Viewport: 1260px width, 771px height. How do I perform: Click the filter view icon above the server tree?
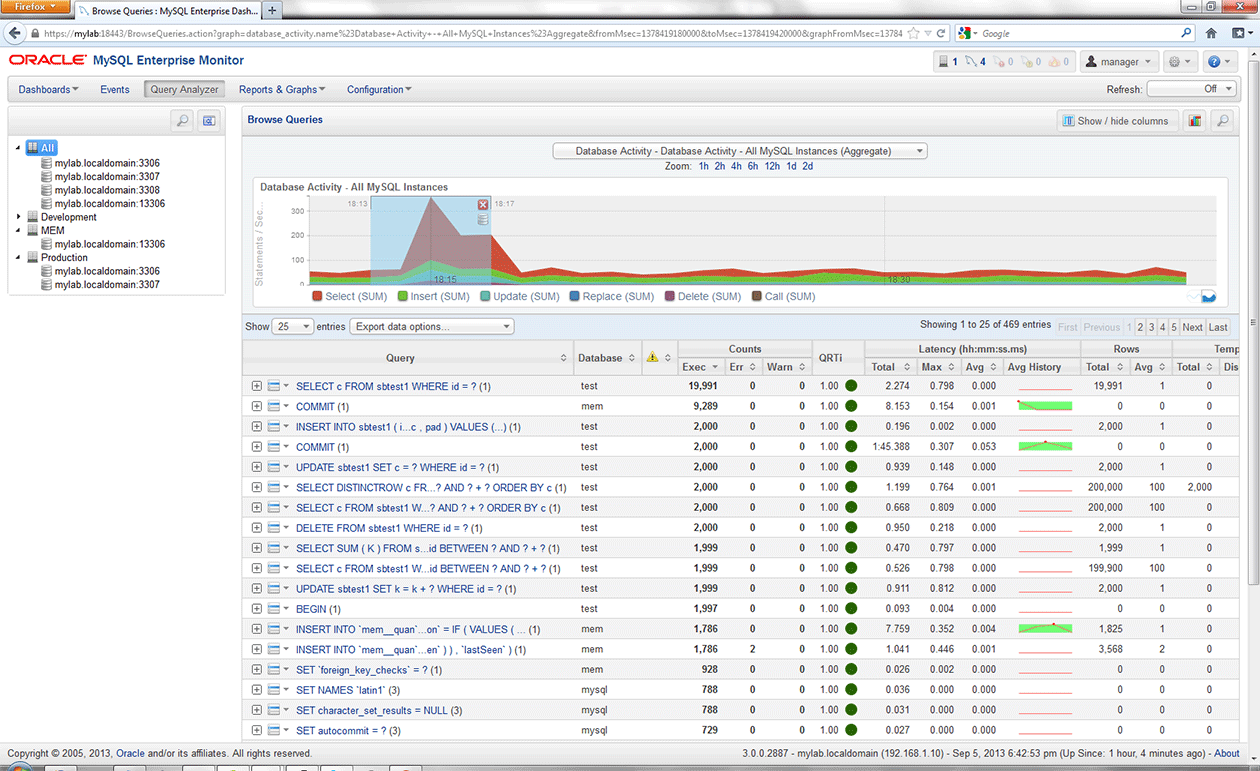[209, 121]
